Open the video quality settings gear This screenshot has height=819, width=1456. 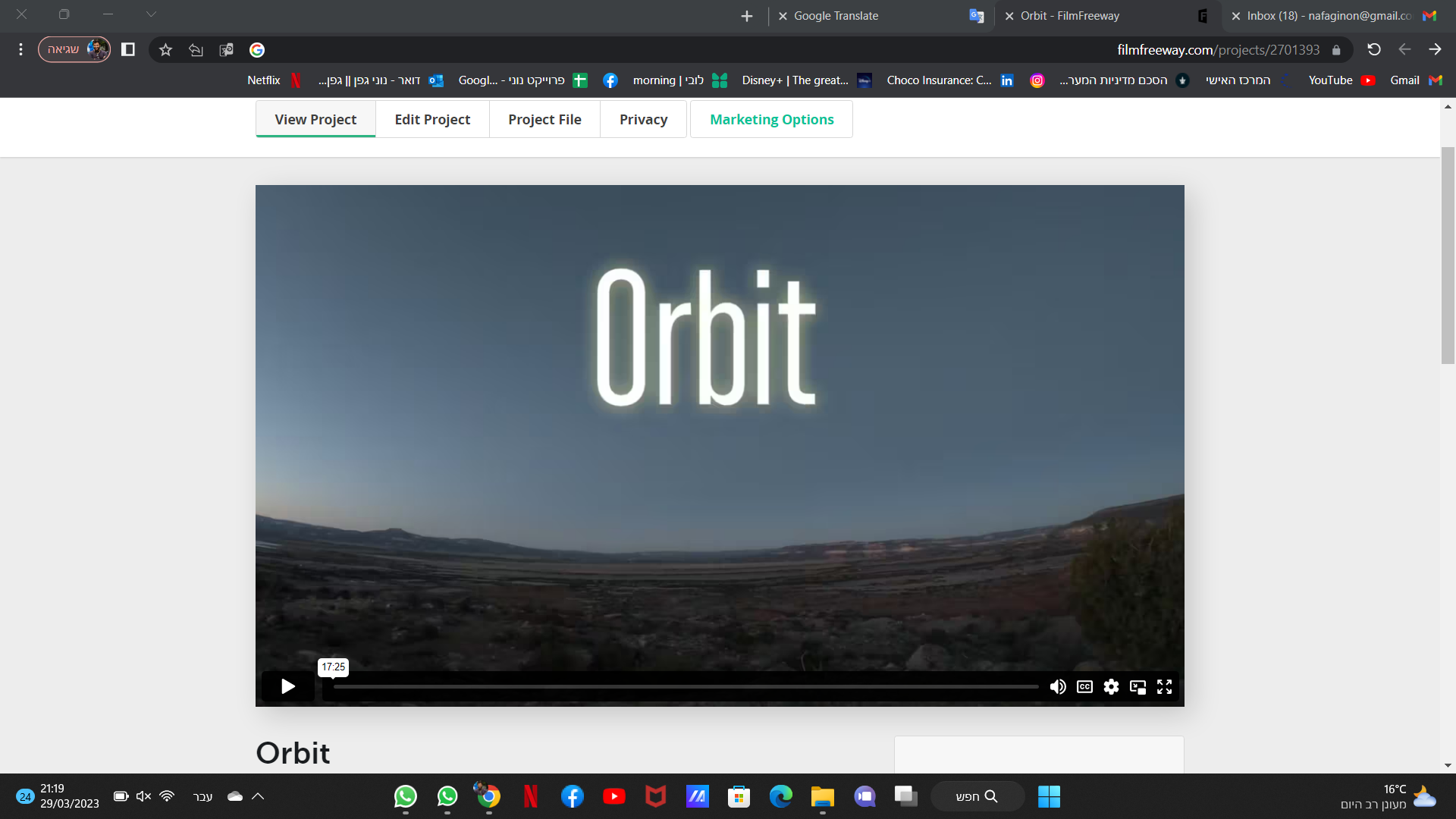(1111, 686)
